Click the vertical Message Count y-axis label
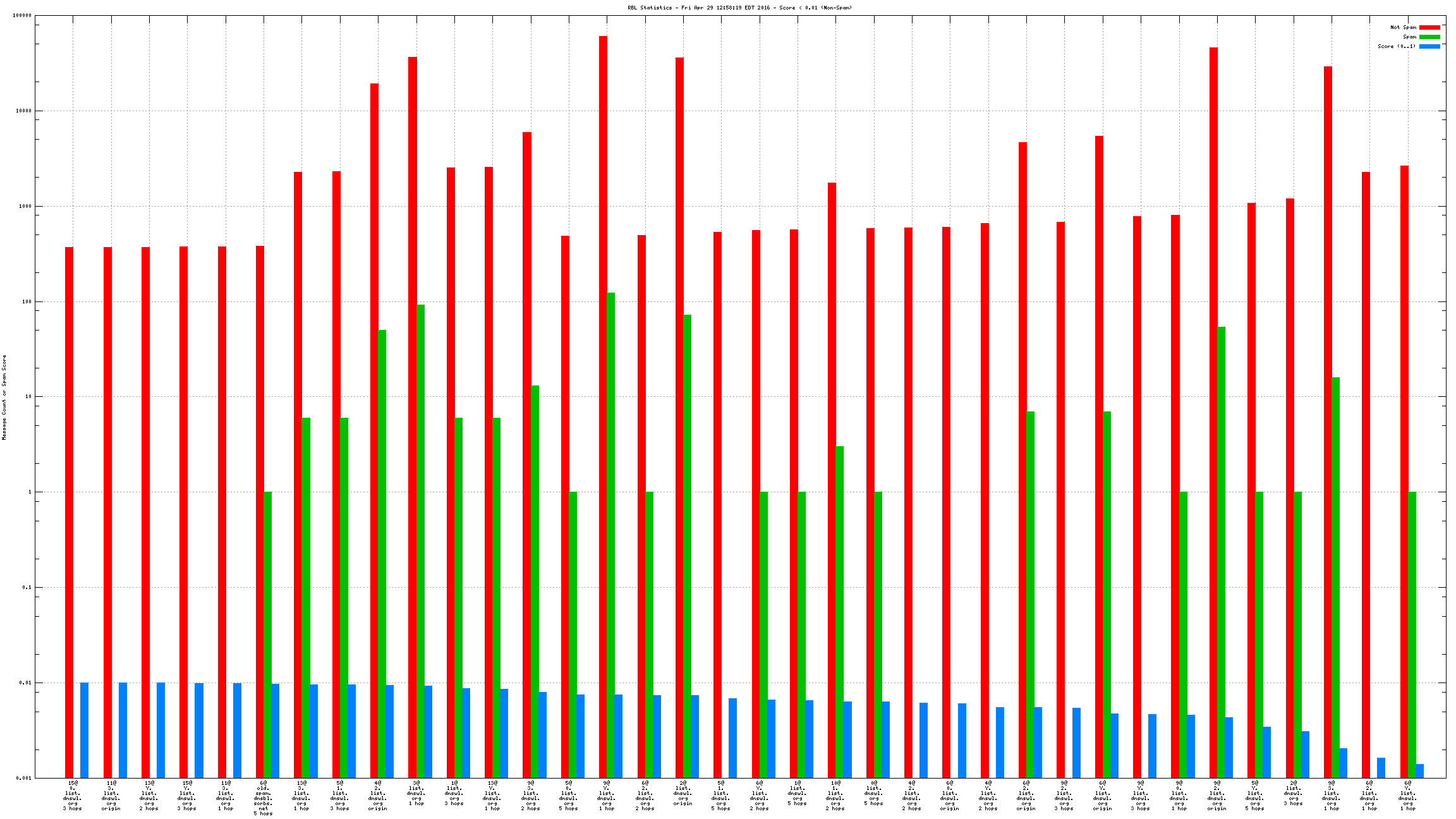The image size is (1456, 819). [x=4, y=397]
